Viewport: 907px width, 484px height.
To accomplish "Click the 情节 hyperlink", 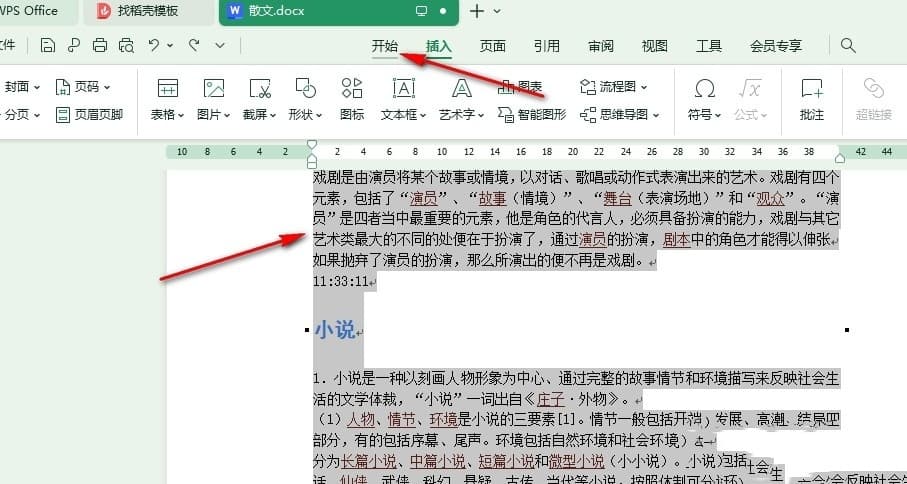I will pos(402,419).
